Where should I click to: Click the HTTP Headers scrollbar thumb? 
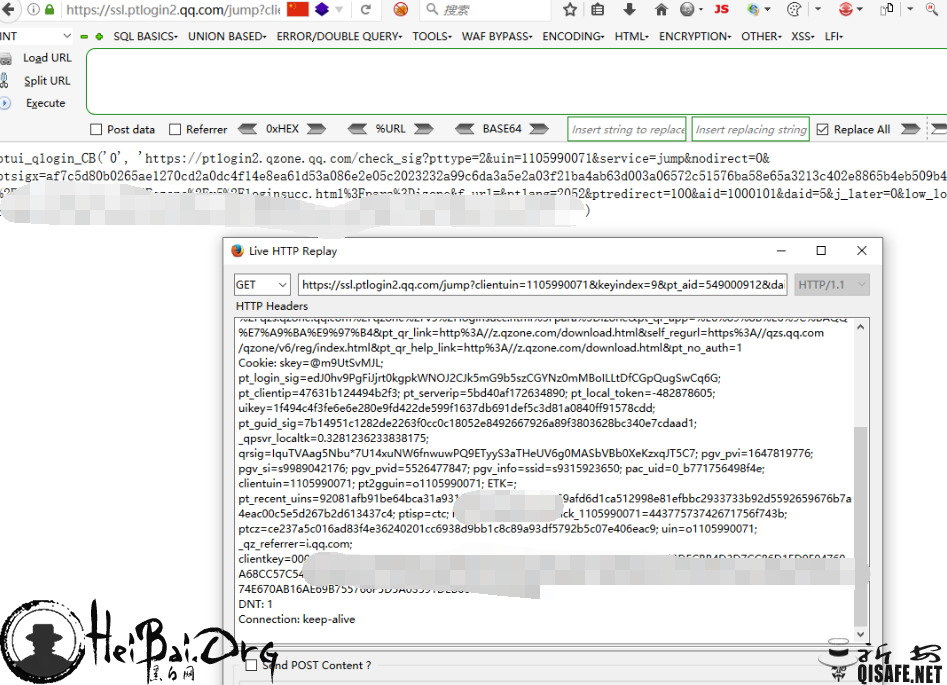tap(861, 526)
